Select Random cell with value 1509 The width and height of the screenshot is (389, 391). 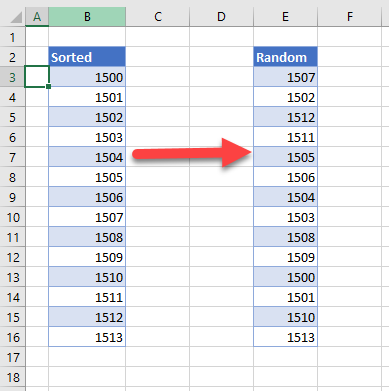click(x=285, y=257)
